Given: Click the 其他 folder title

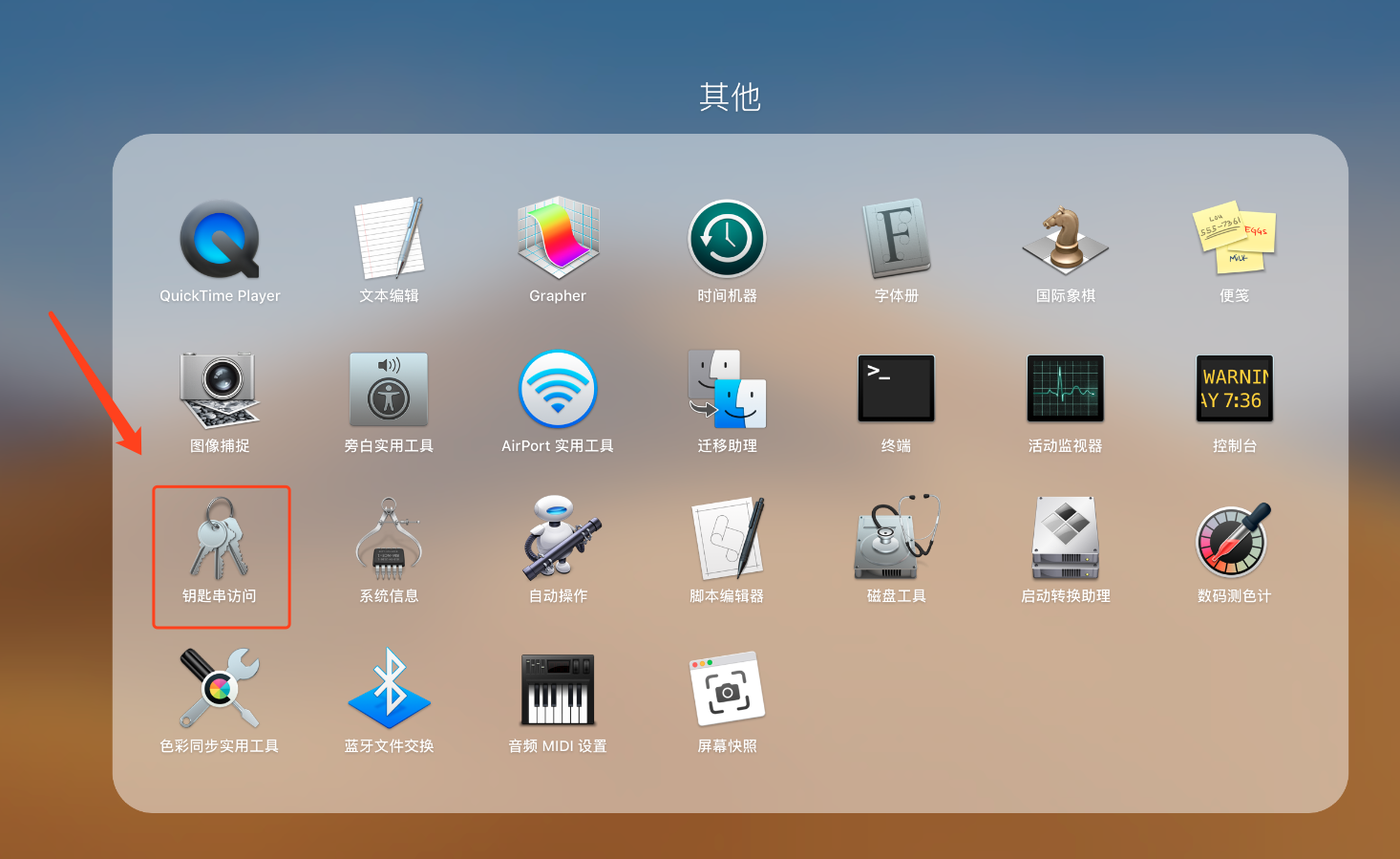Looking at the screenshot, I should [730, 97].
